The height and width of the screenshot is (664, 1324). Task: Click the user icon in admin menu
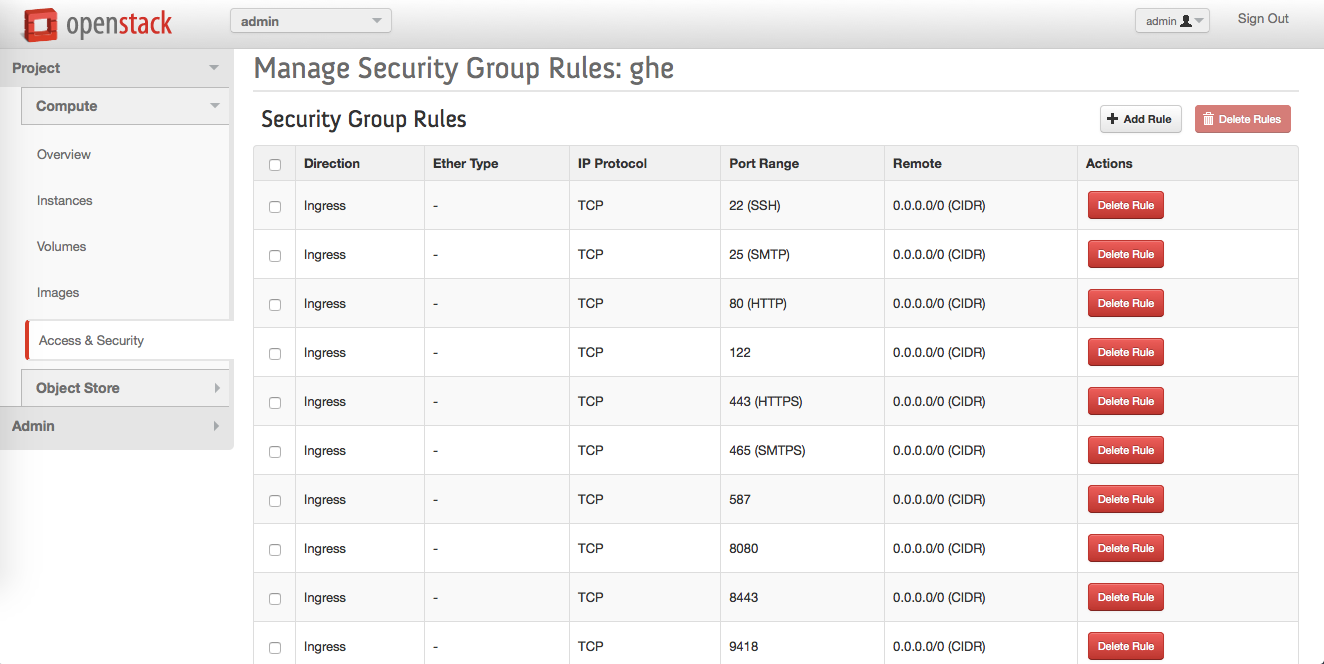point(1185,21)
